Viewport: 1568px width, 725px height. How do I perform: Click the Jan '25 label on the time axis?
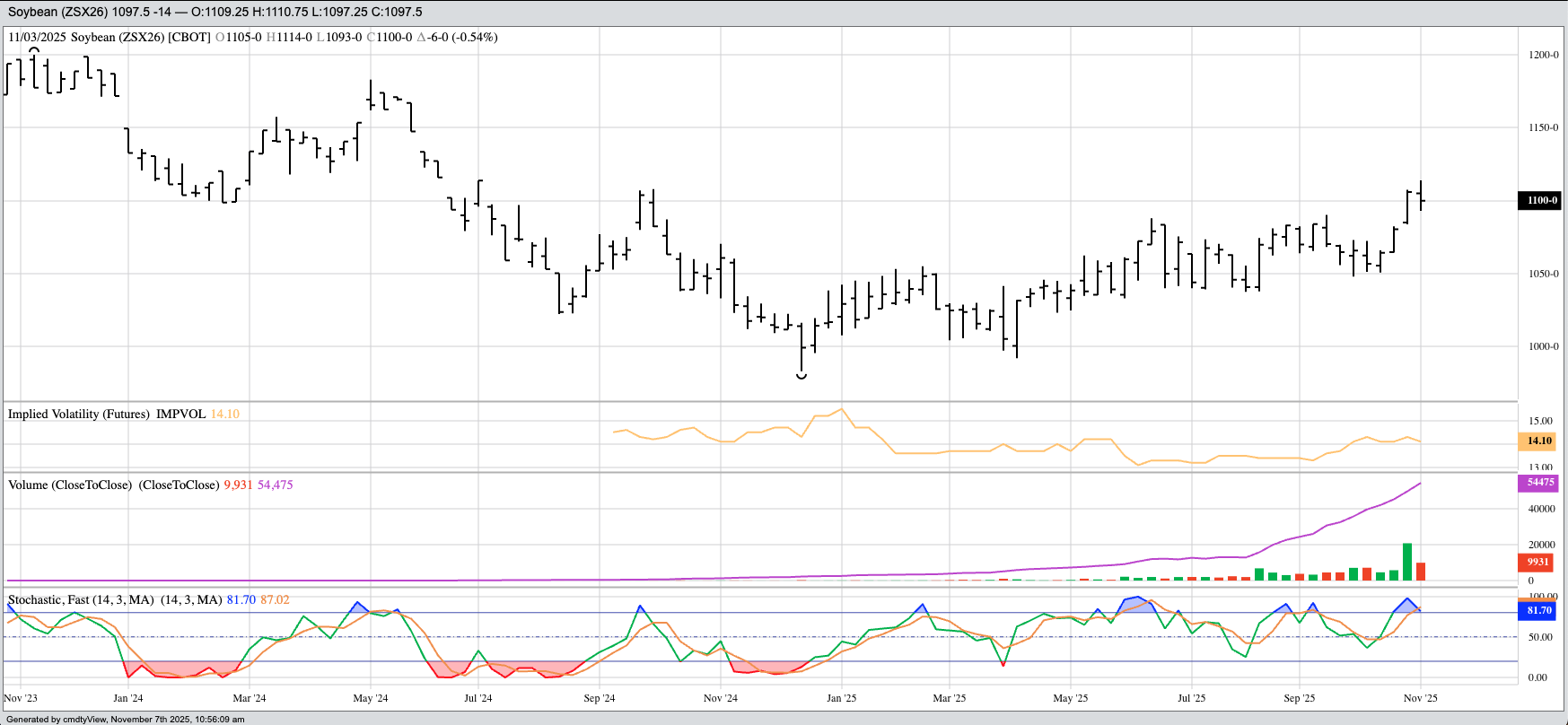click(x=841, y=698)
